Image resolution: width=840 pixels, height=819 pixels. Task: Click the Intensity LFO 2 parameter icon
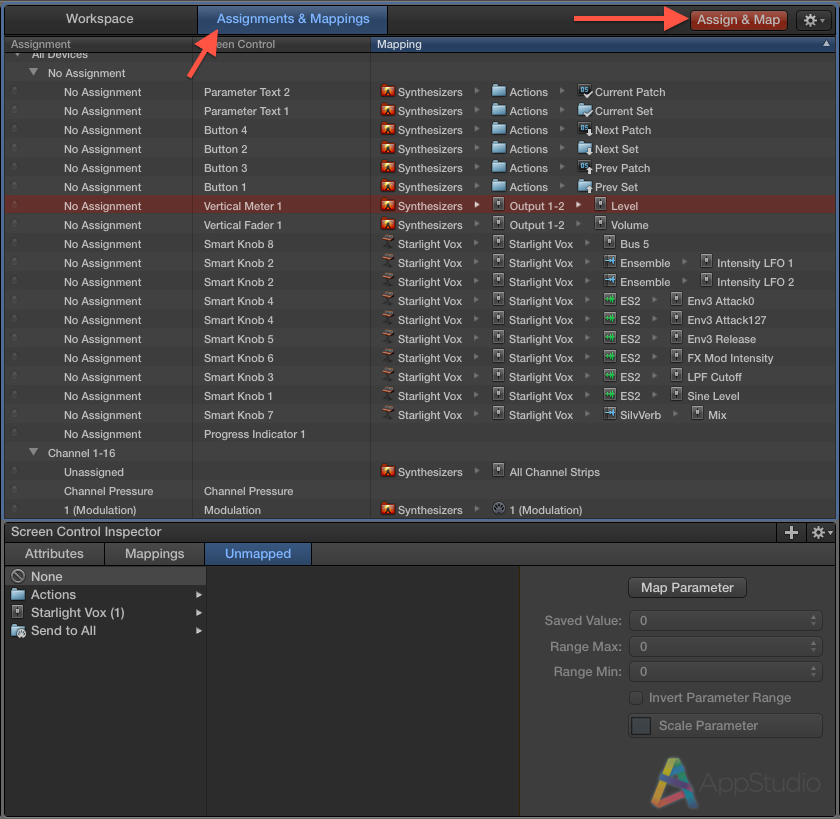click(x=707, y=281)
